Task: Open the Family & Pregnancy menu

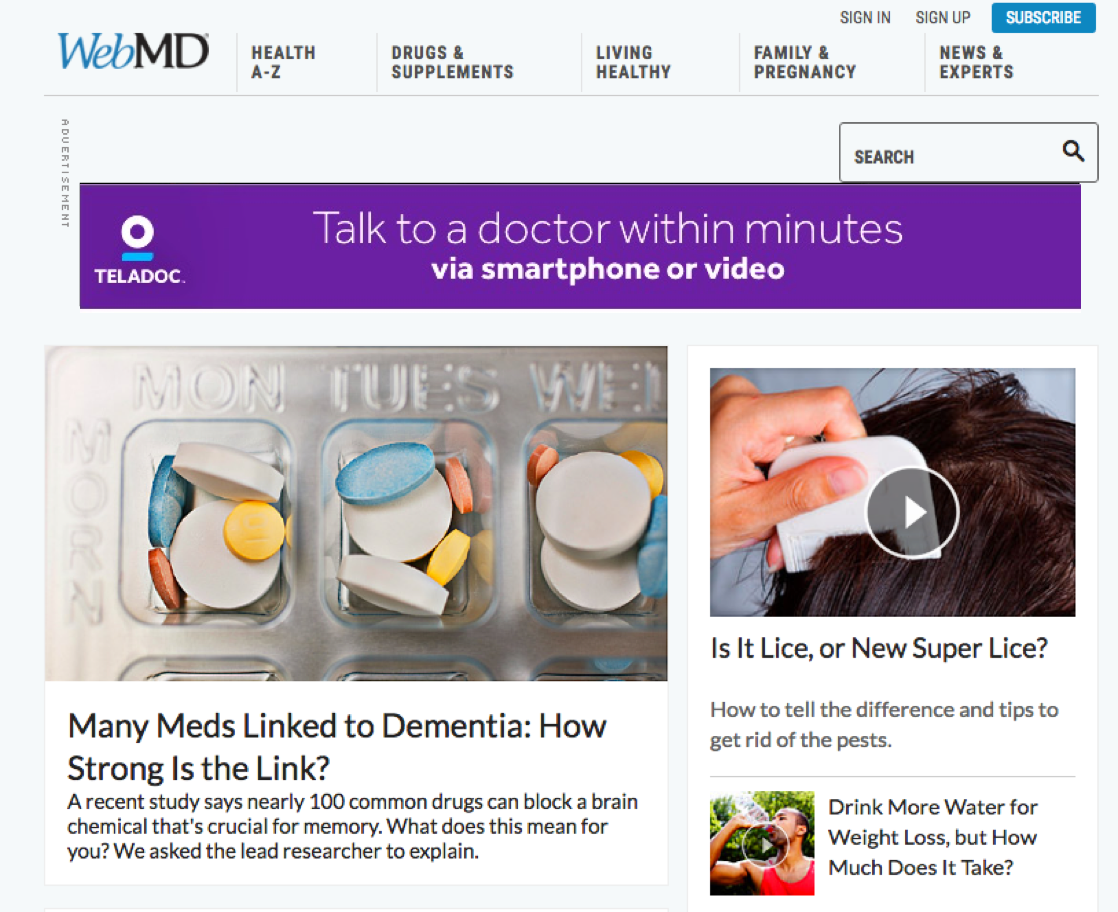Action: 804,62
